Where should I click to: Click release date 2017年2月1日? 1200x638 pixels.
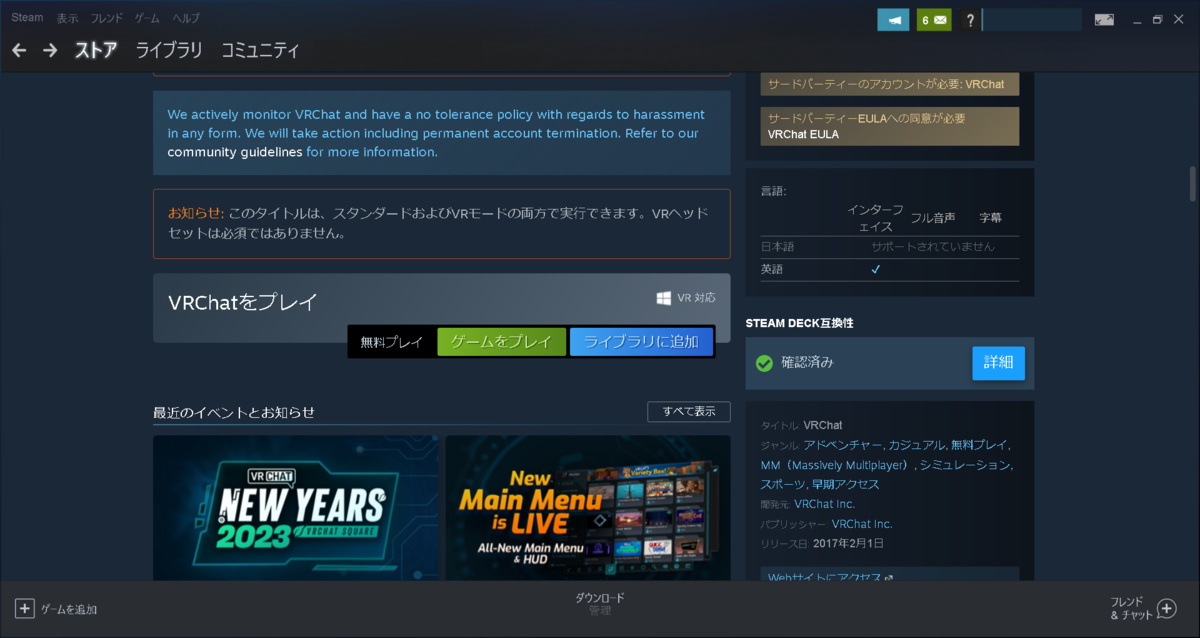point(847,544)
